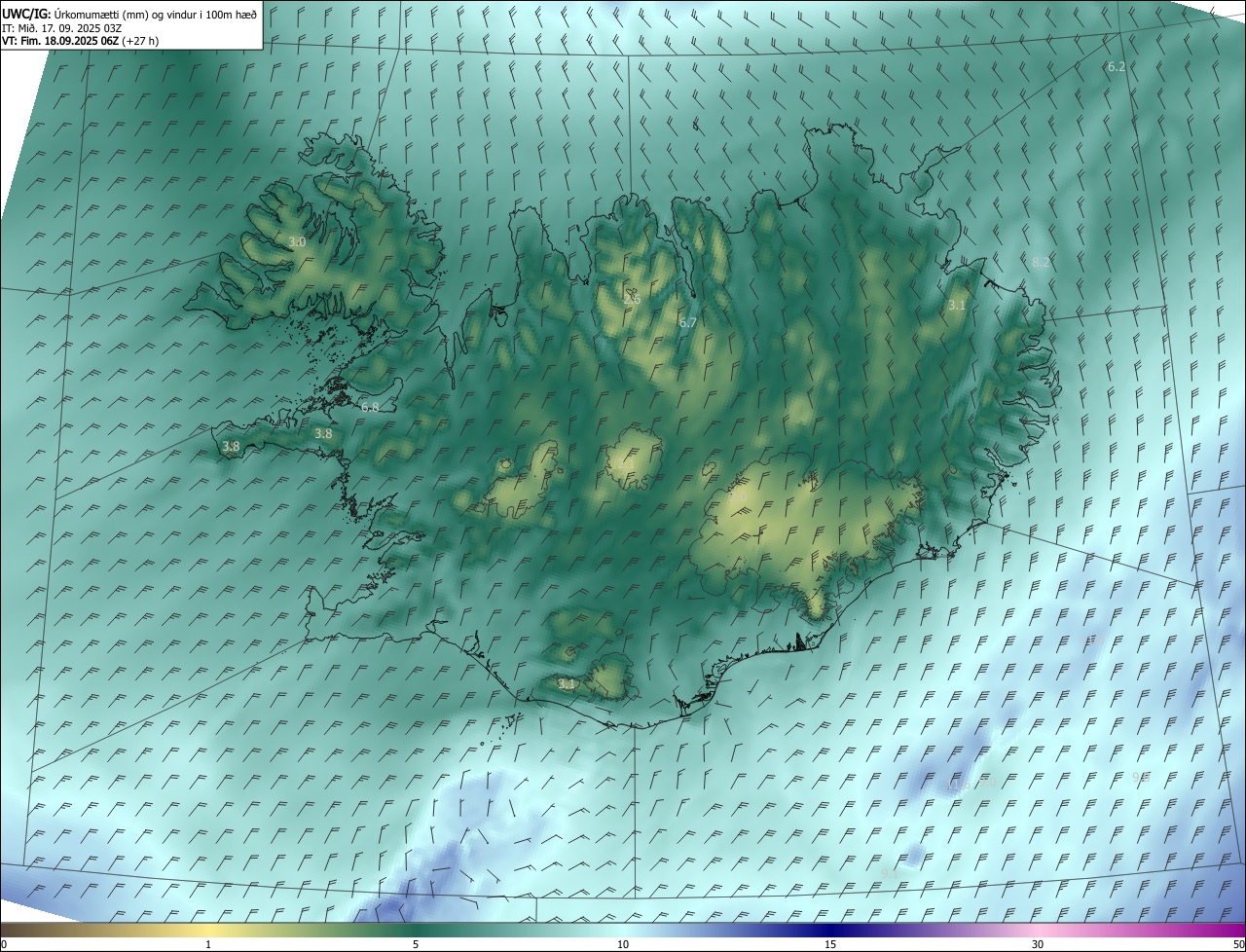Viewport: 1246px width, 952px height.
Task: Select the valid time "VT: Fim. 18.09.2025 06Z (+27 h)"
Action: pyautogui.click(x=80, y=41)
